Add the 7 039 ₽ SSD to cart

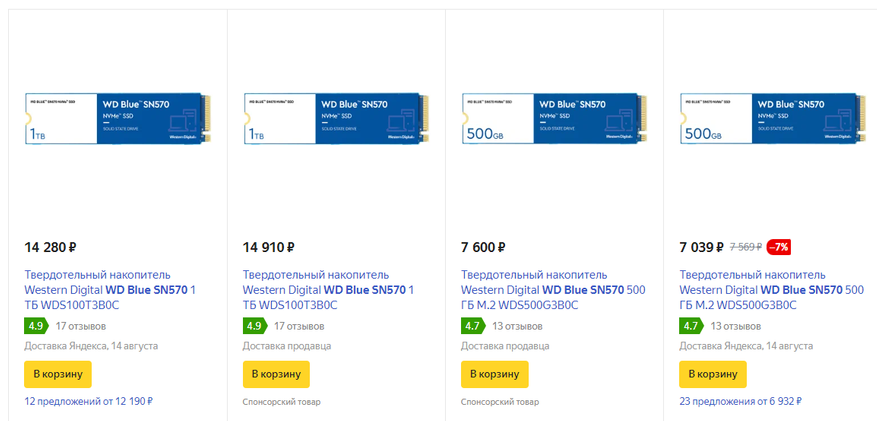pyautogui.click(x=712, y=374)
